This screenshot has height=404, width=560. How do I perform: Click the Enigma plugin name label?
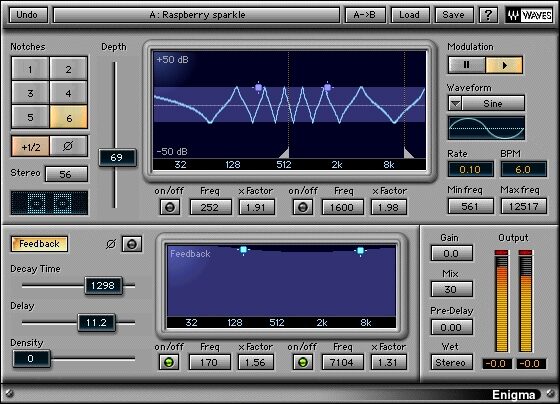[514, 394]
